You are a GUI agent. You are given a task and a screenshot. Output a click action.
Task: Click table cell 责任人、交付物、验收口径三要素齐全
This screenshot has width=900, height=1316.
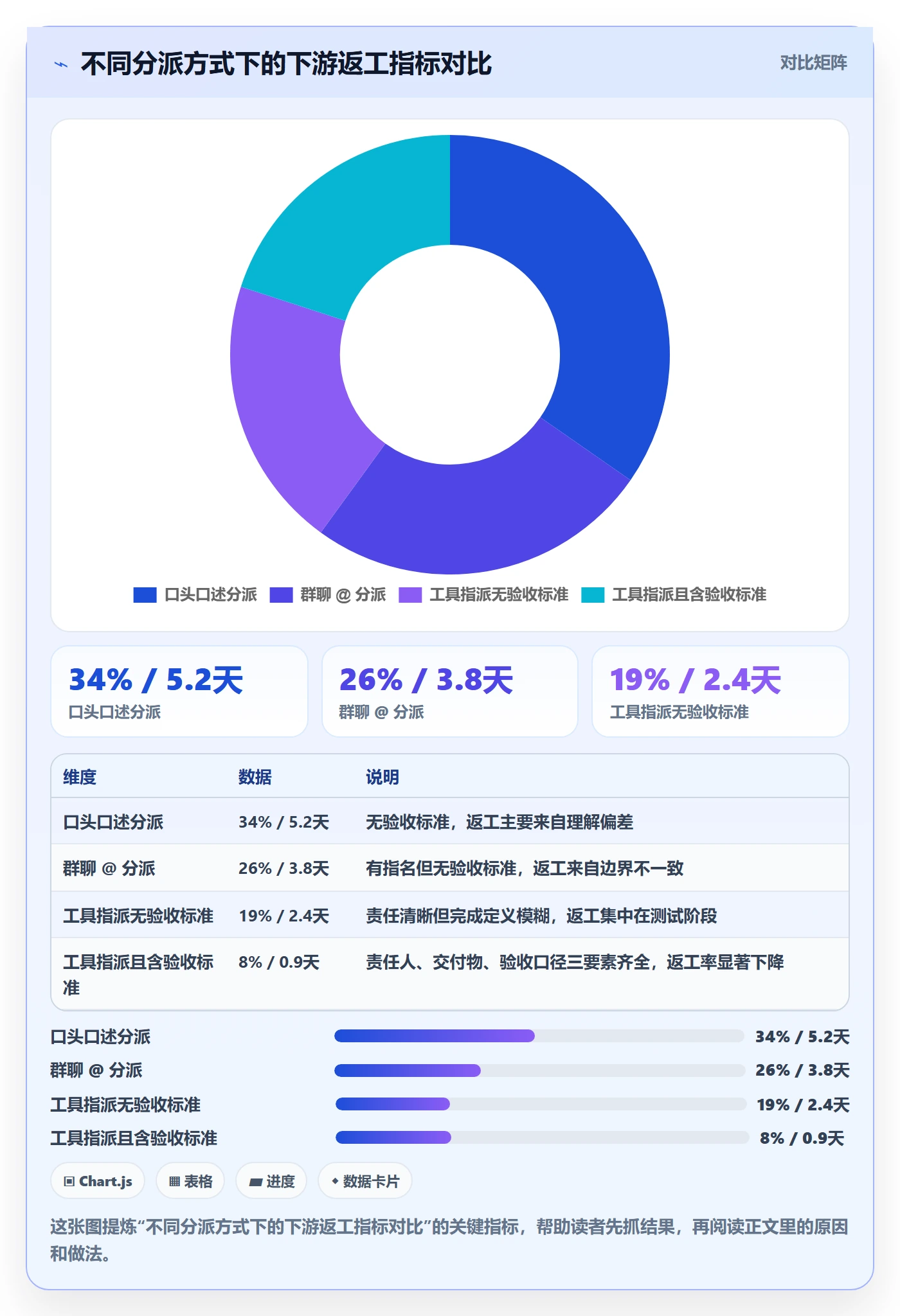click(x=575, y=962)
